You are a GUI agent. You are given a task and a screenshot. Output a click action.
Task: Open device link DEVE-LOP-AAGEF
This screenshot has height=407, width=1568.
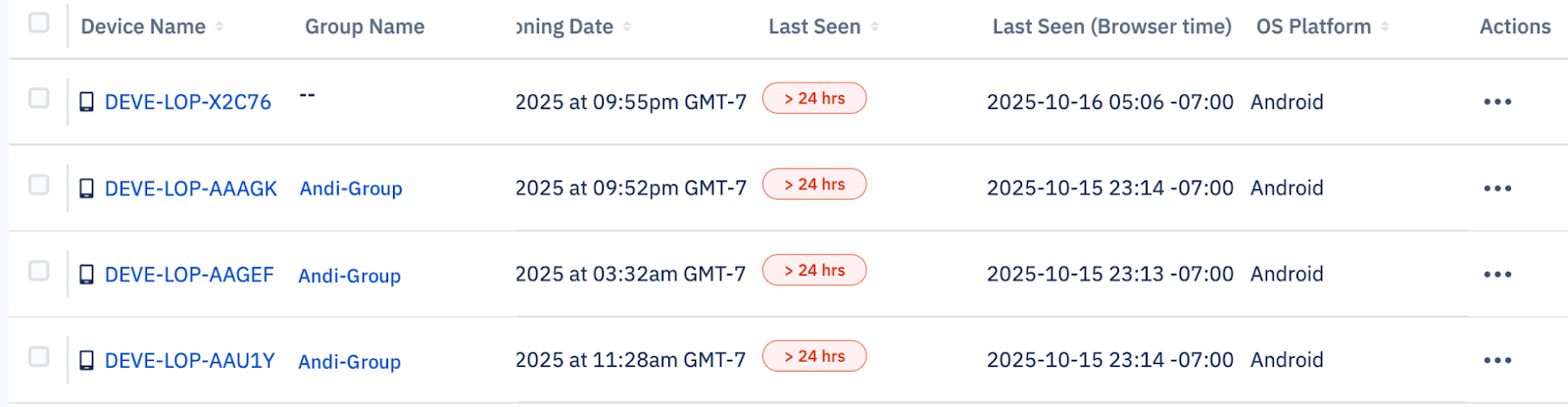pyautogui.click(x=189, y=275)
